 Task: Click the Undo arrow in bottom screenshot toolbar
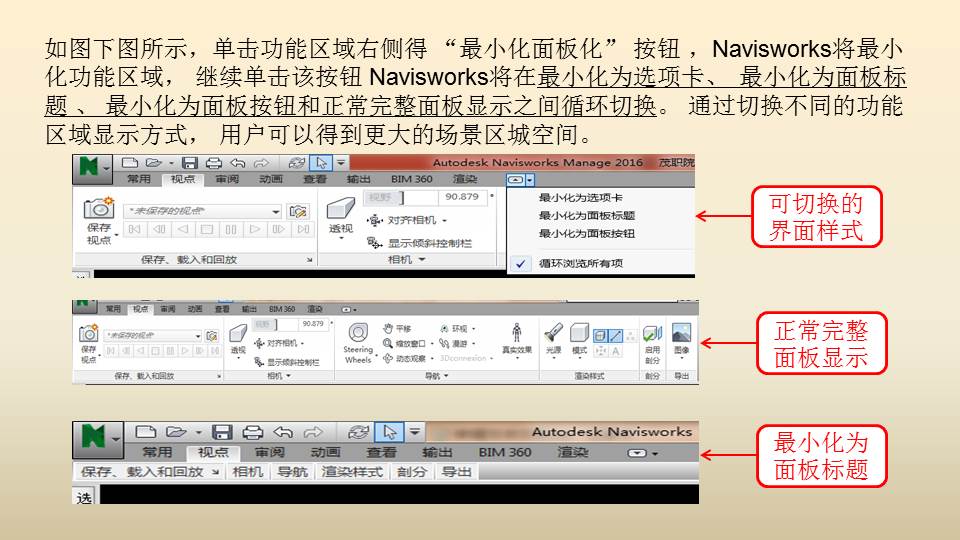pyautogui.click(x=283, y=432)
